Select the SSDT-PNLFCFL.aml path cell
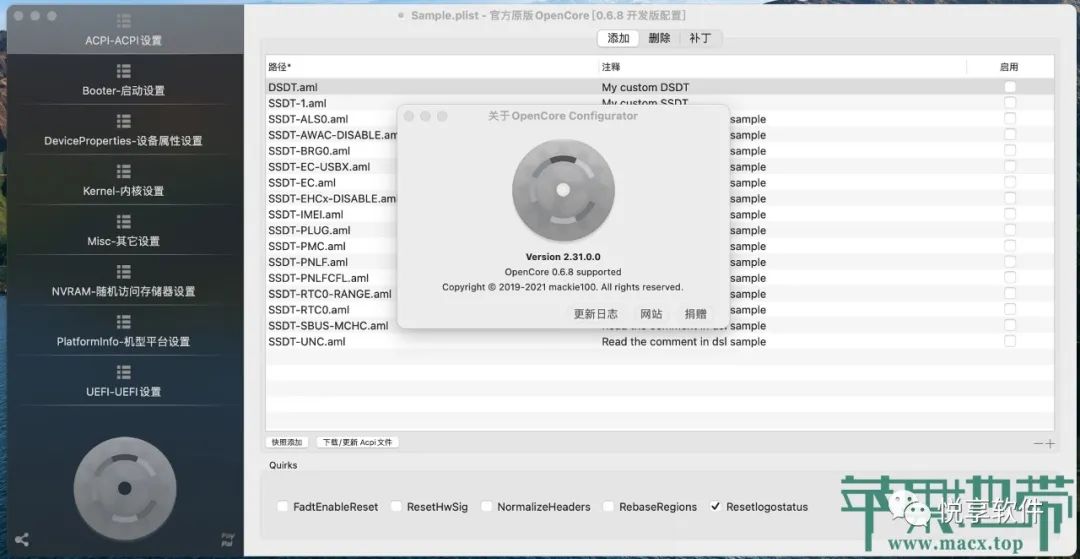 click(318, 278)
